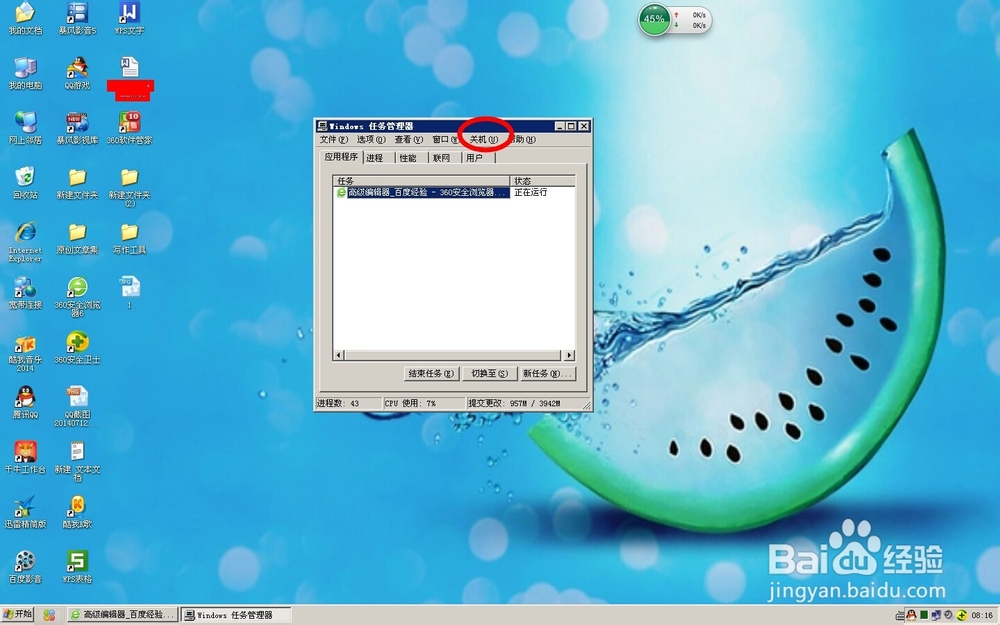Open the 查看(V) menu in Task Manager

tap(408, 139)
